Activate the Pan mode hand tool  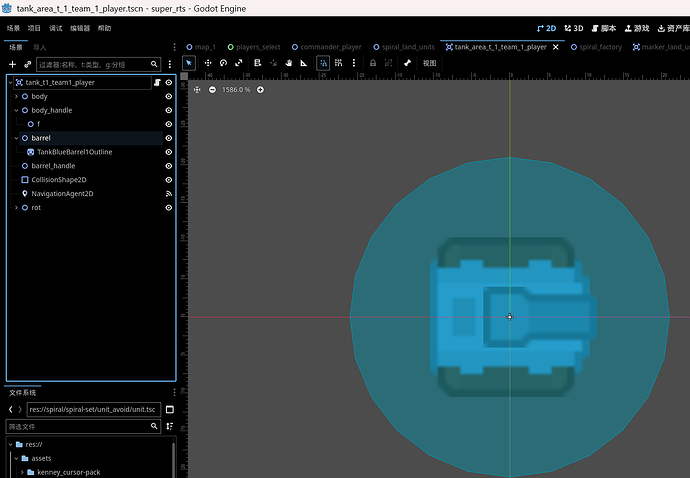(x=289, y=63)
